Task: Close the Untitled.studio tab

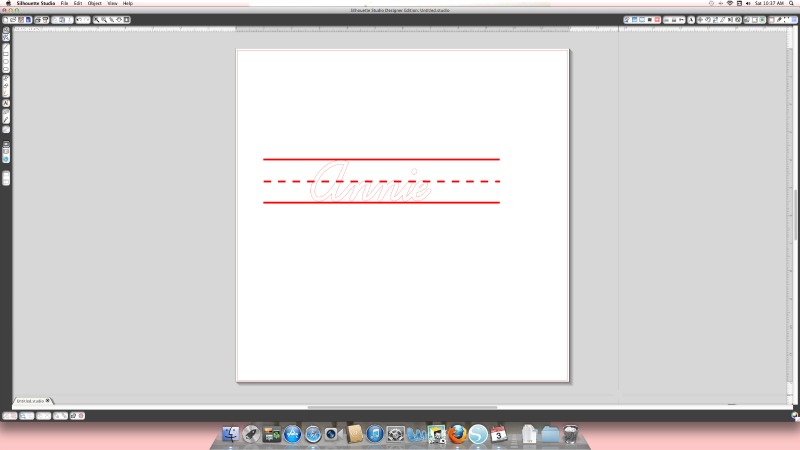Action: (x=48, y=400)
